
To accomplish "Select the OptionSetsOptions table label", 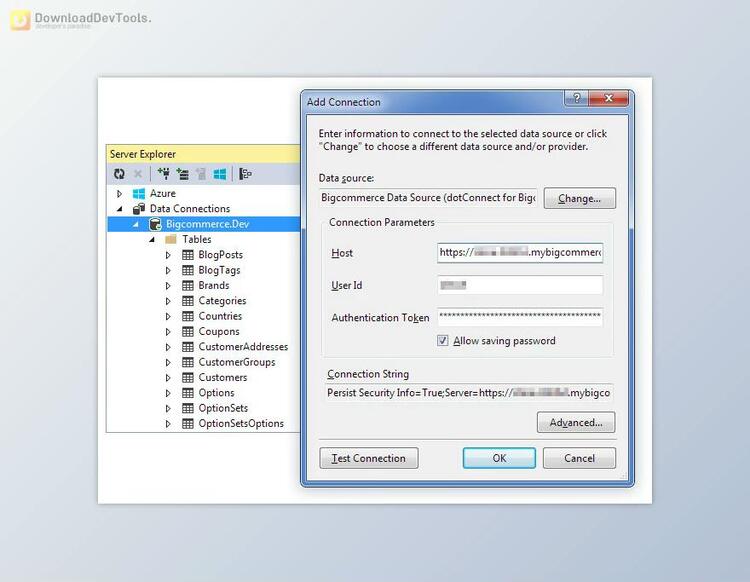I will point(241,424).
